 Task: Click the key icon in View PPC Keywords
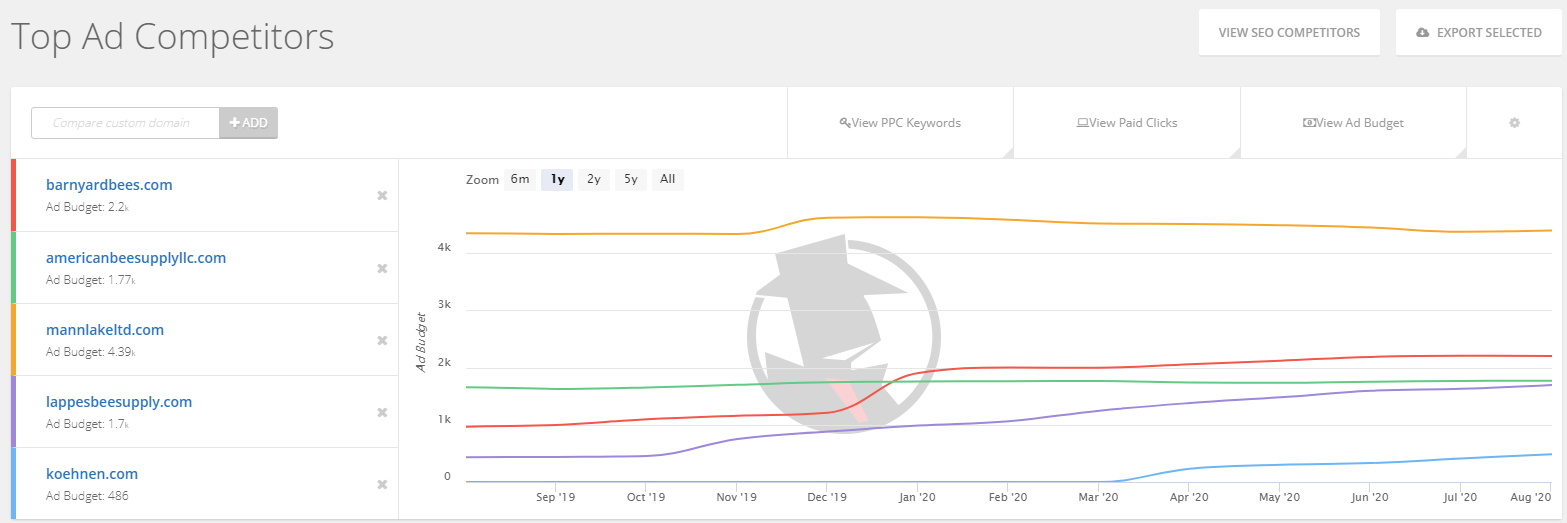point(845,123)
